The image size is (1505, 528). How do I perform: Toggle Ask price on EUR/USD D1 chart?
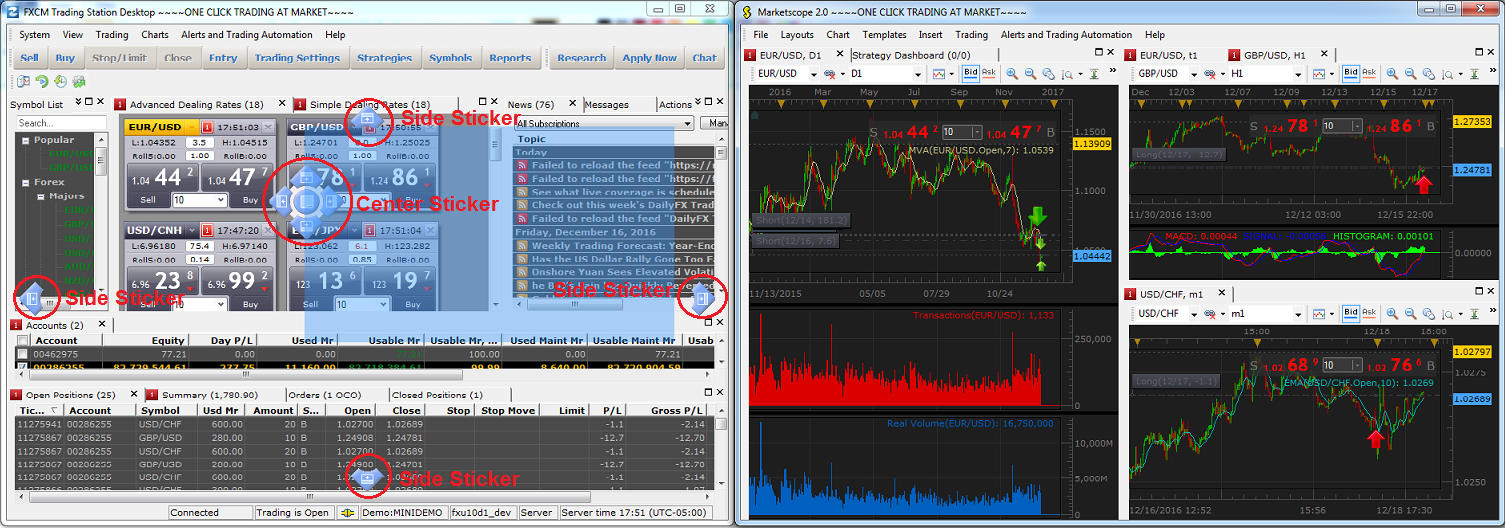click(x=989, y=73)
